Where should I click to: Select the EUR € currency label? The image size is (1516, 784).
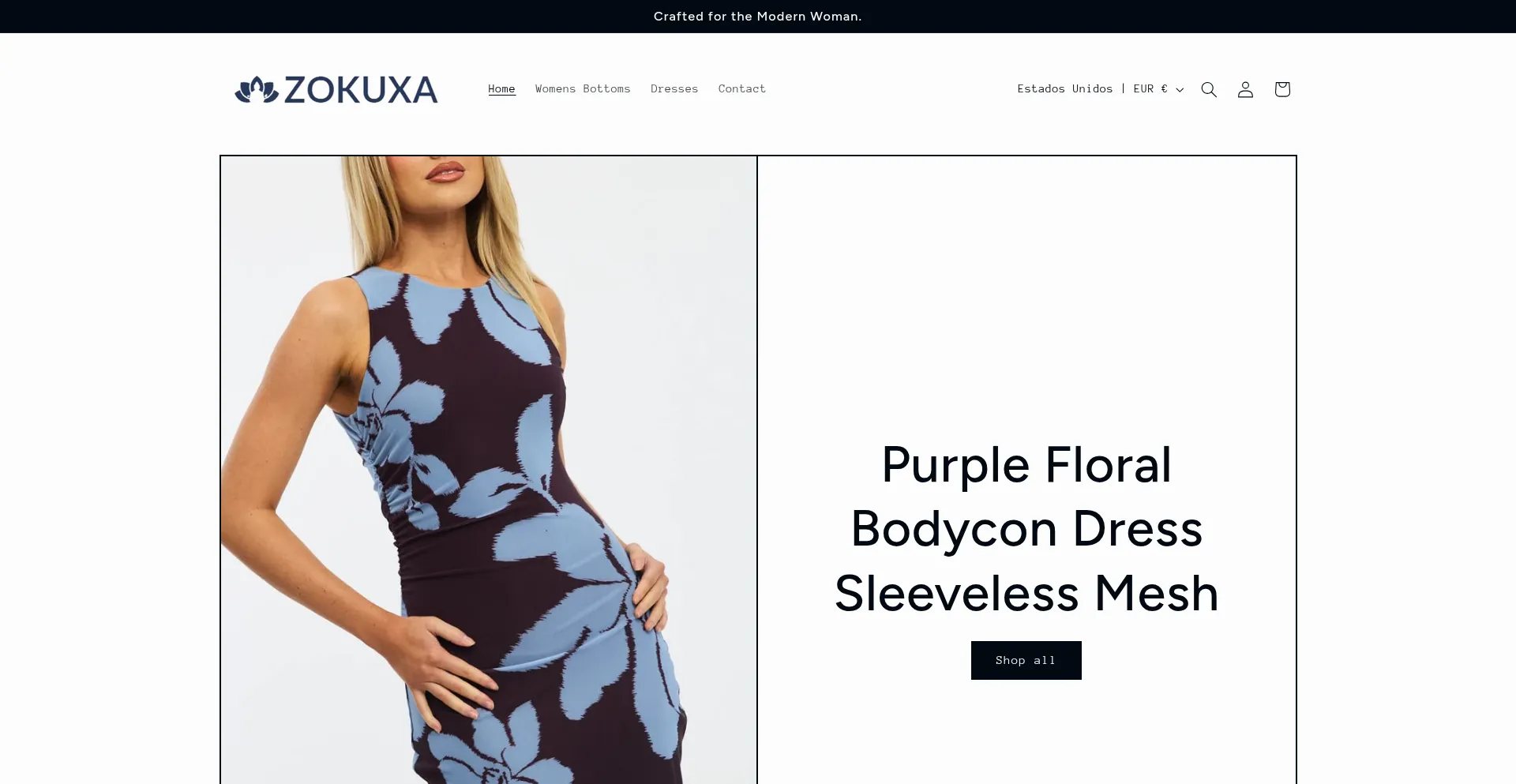click(1150, 88)
